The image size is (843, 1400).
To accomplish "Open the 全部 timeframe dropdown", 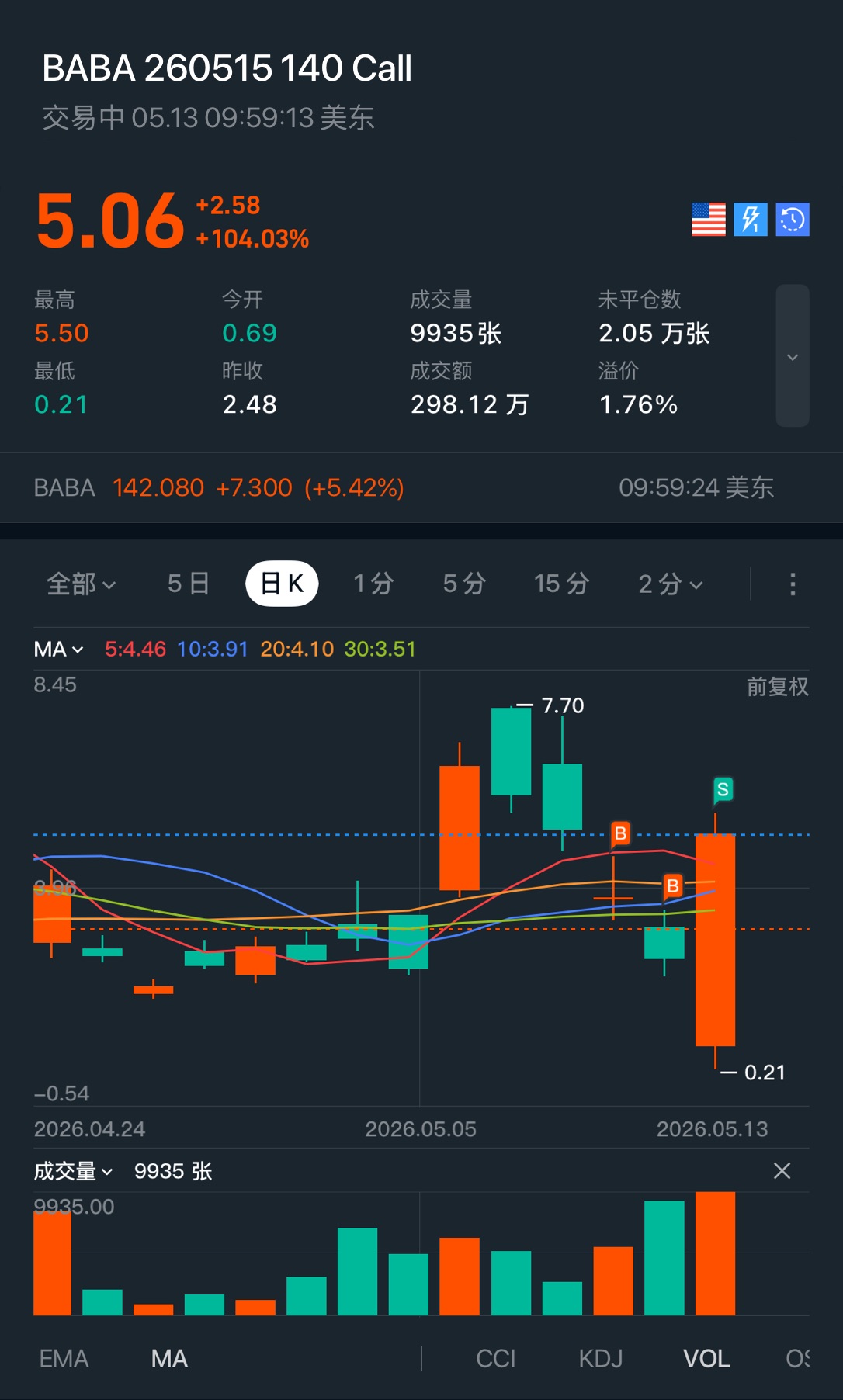I will click(x=82, y=584).
